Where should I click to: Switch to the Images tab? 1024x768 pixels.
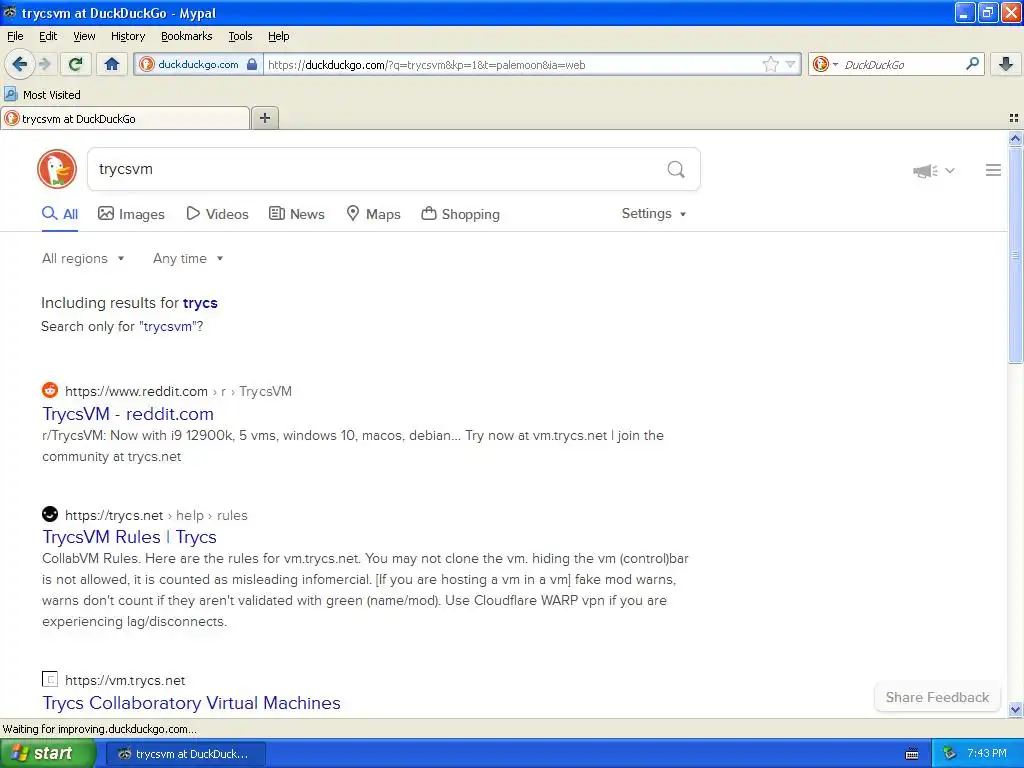[131, 214]
